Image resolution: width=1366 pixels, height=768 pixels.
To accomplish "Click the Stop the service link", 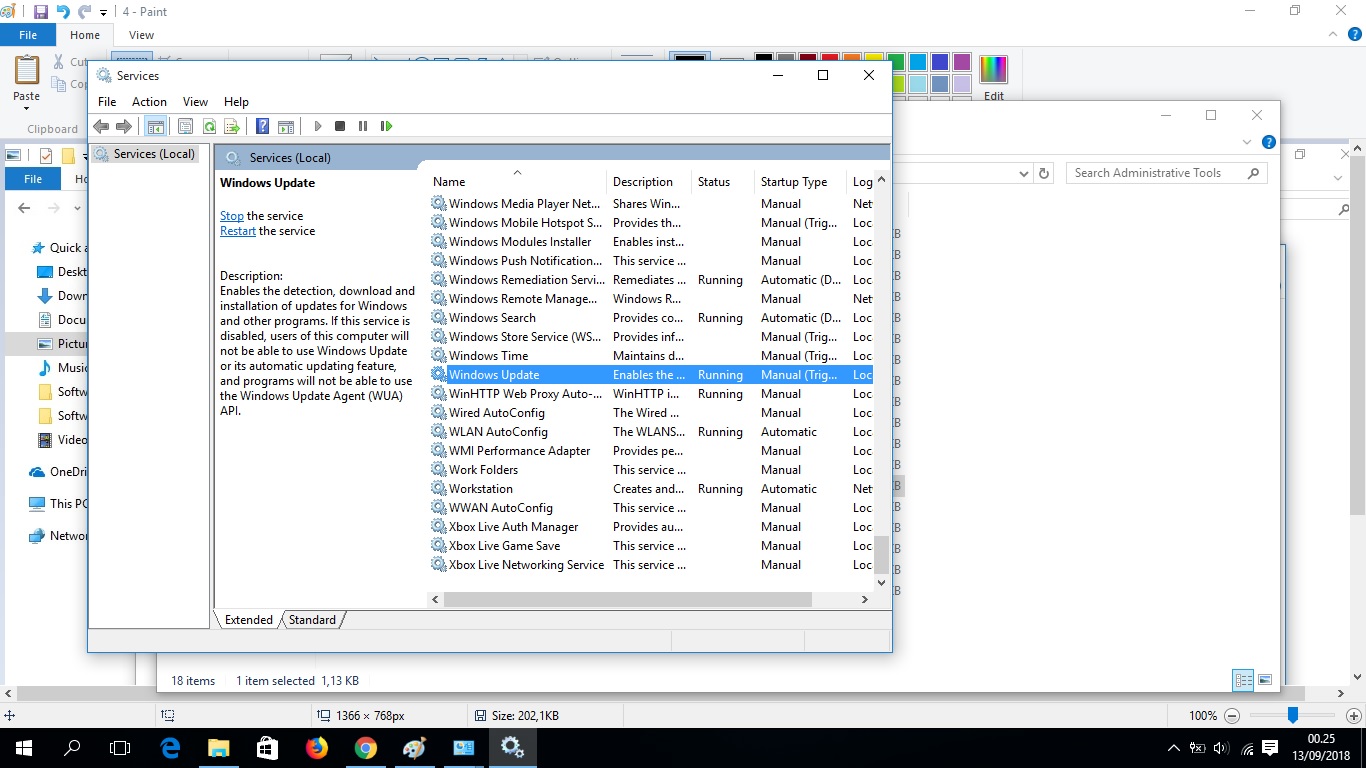I will [231, 216].
